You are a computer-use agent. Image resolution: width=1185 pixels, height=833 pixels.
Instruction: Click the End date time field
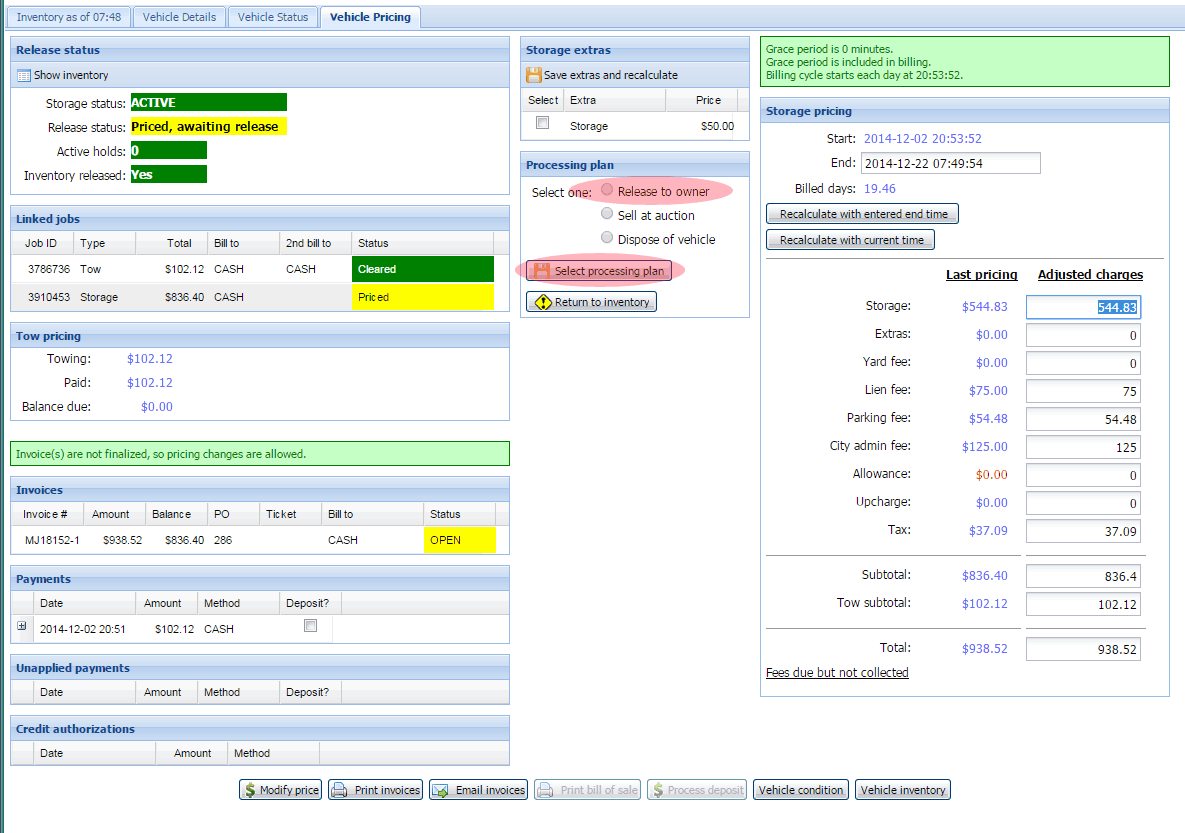coord(949,163)
